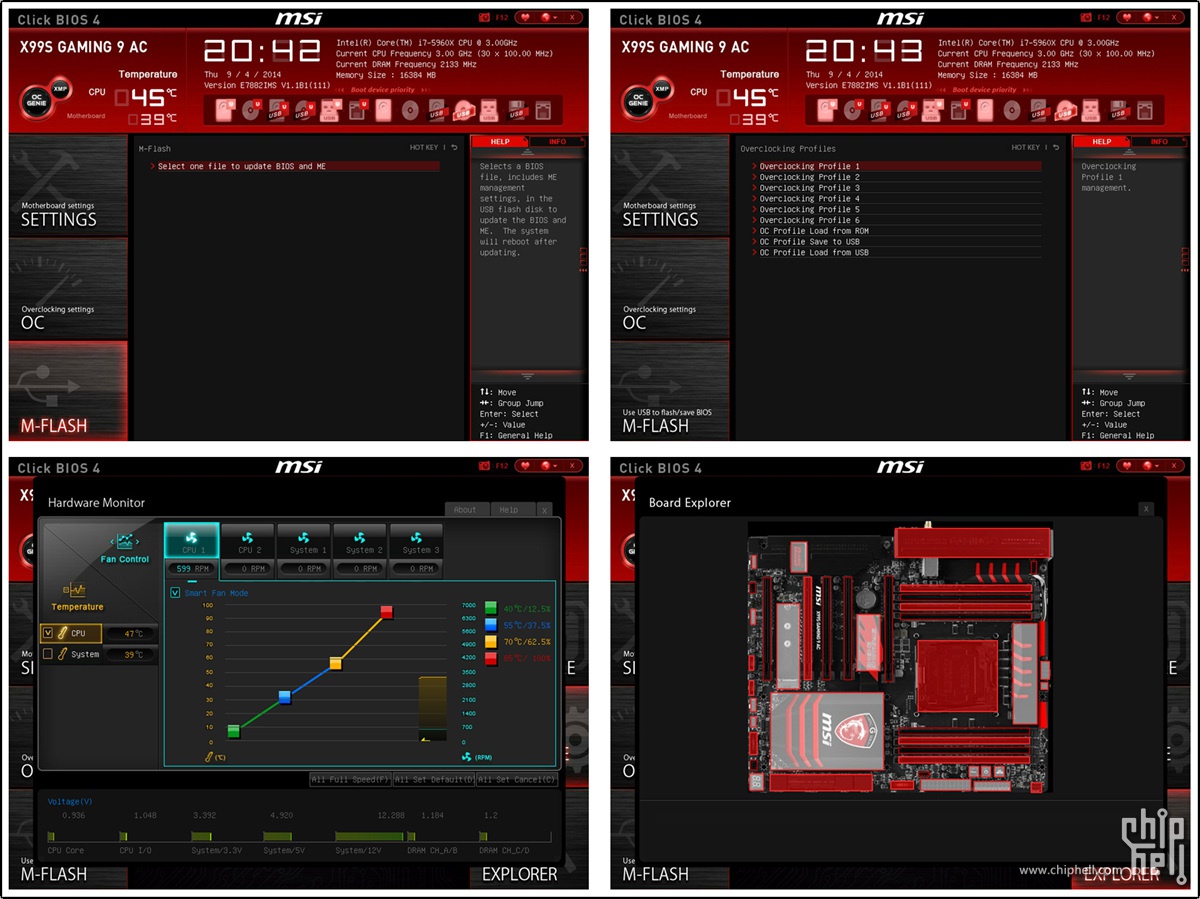Check the System temperature checkbox in Hardware Monitor
Image resolution: width=1200 pixels, height=899 pixels.
pos(48,654)
